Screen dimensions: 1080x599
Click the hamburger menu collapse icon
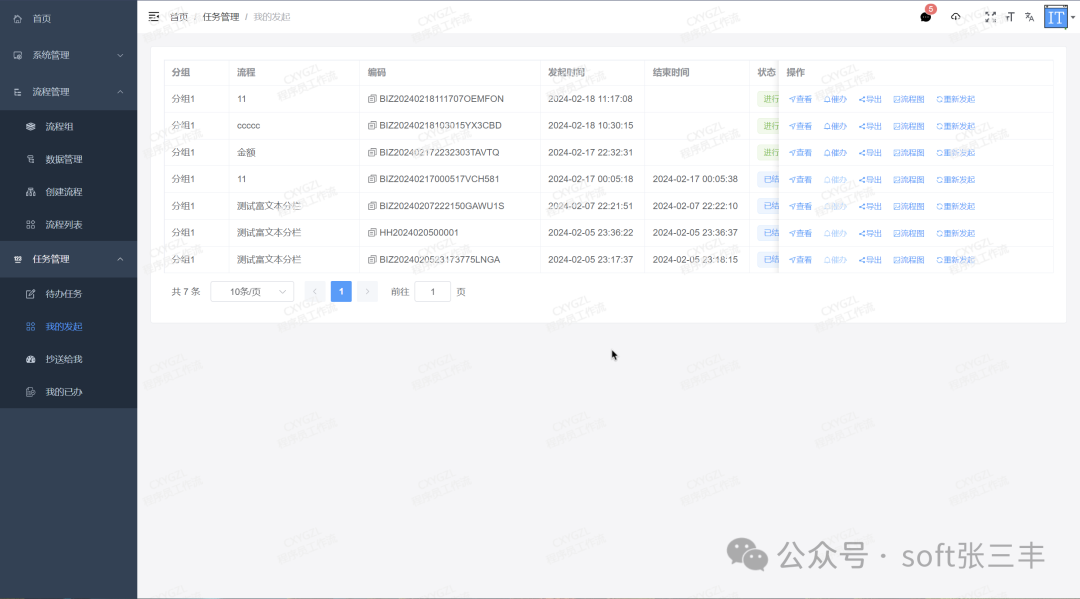[153, 16]
